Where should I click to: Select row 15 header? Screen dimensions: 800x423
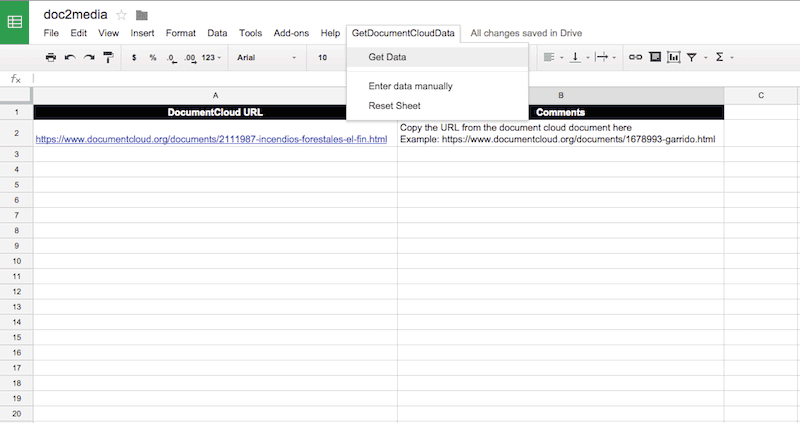coord(16,337)
